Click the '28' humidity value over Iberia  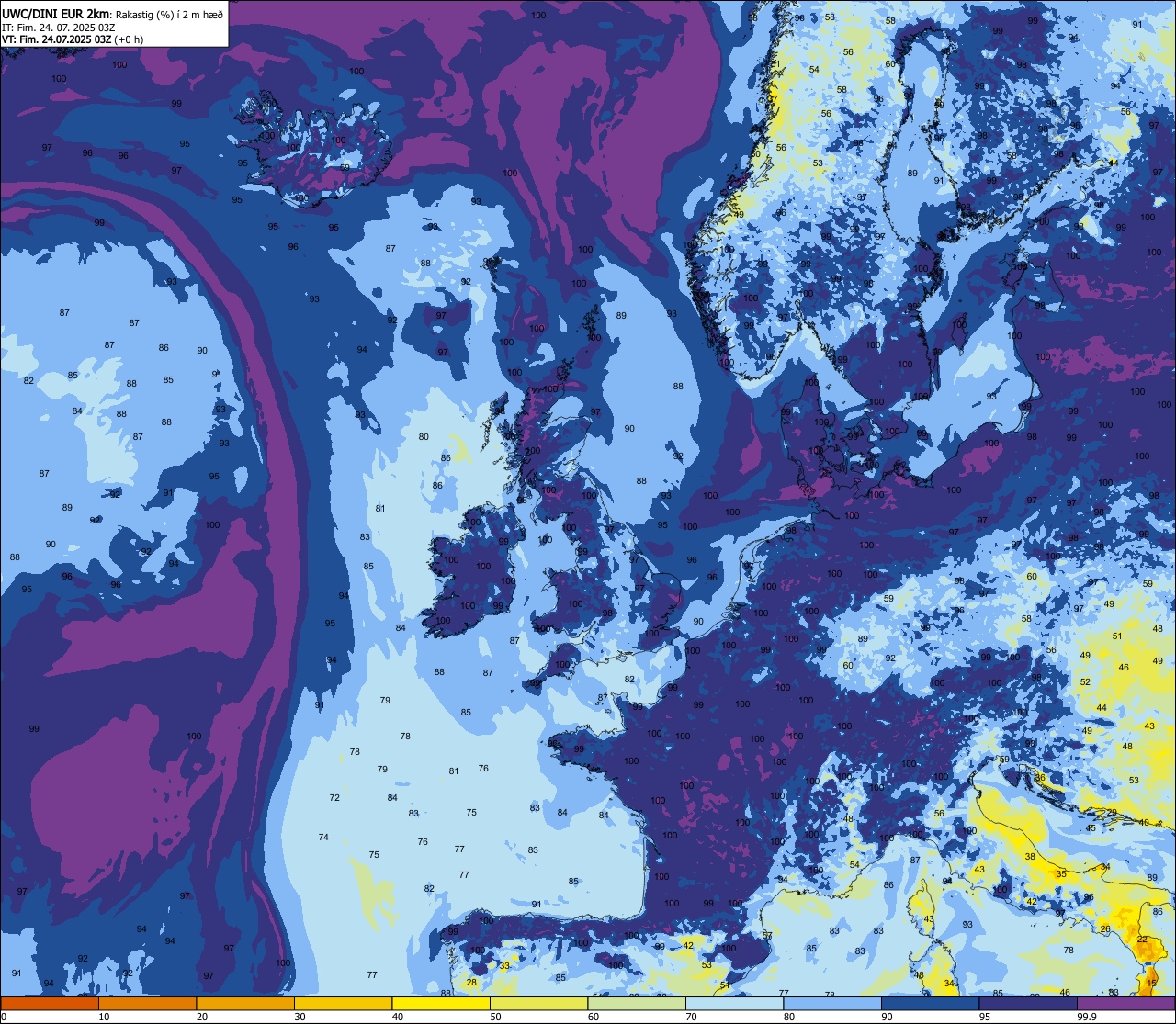point(471,983)
